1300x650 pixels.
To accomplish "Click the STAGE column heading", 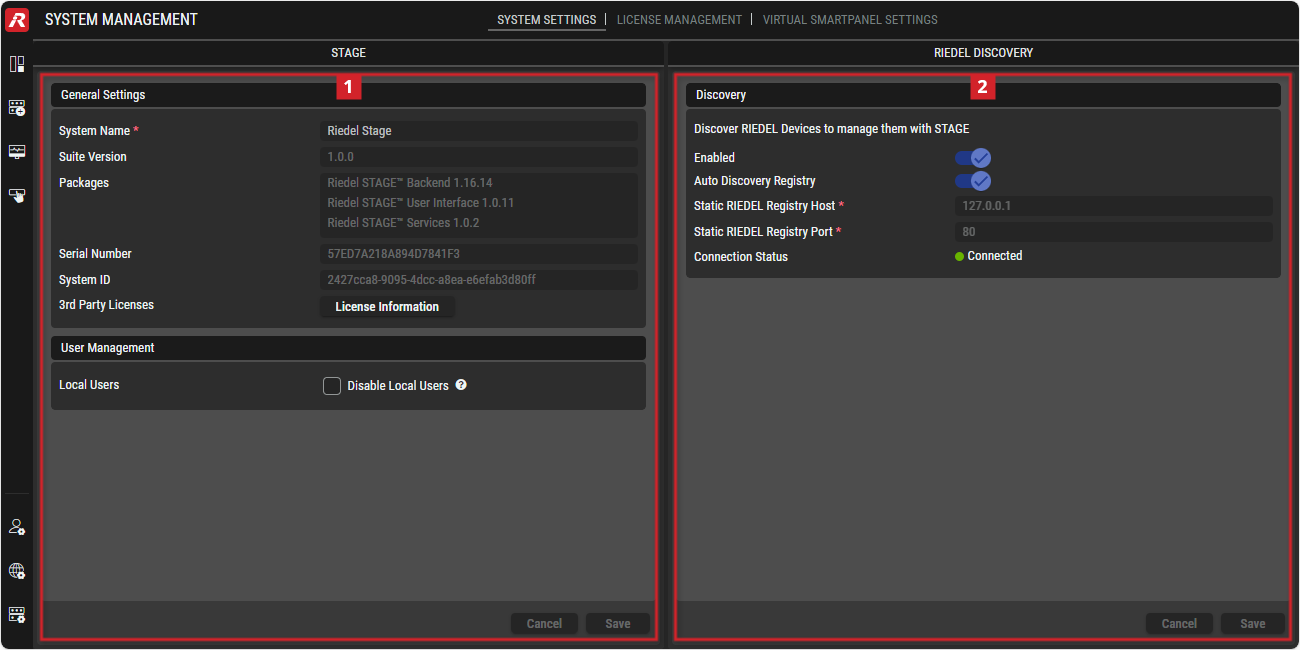I will click(349, 53).
